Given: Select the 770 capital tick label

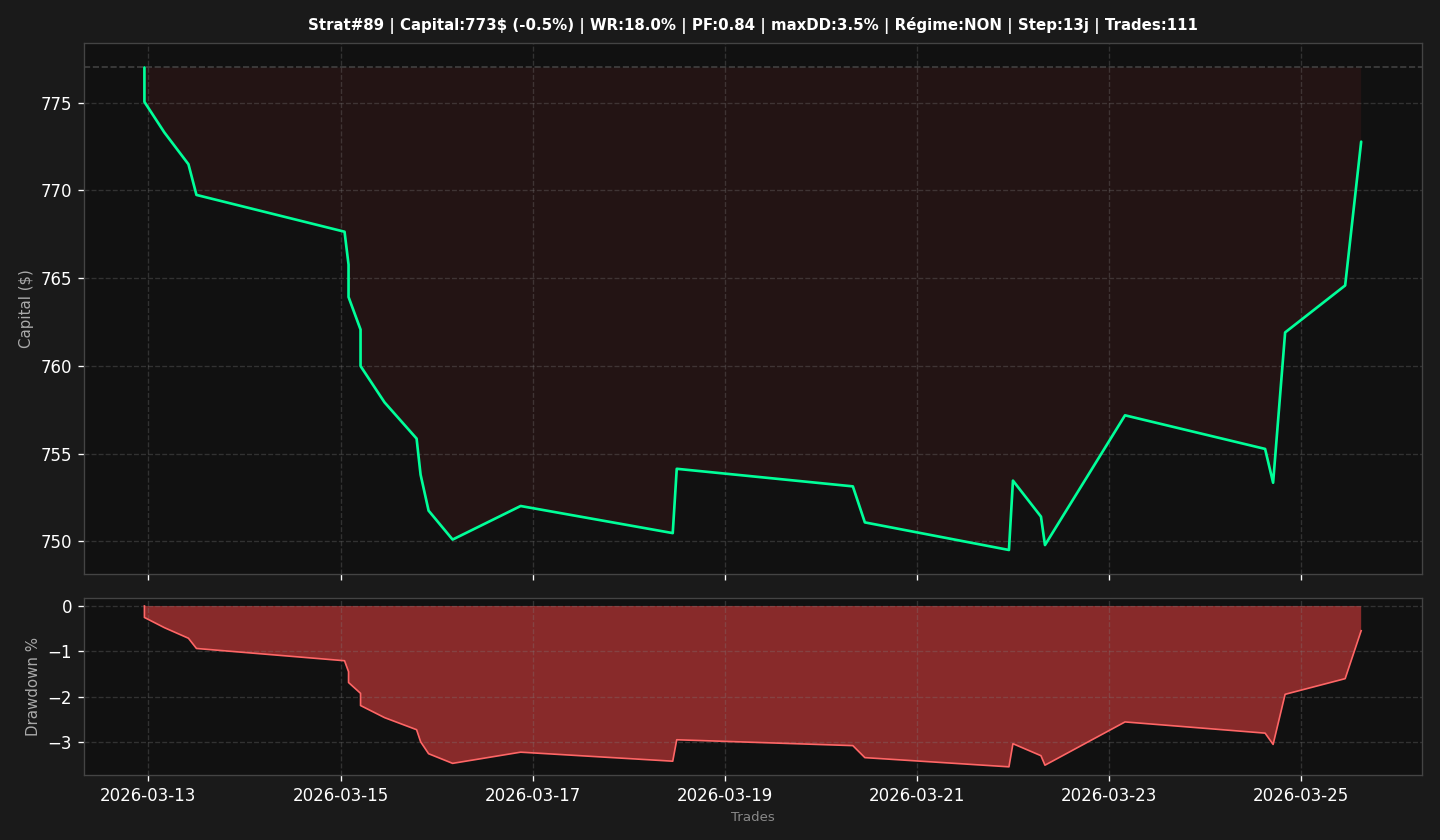Looking at the screenshot, I should coord(57,191).
